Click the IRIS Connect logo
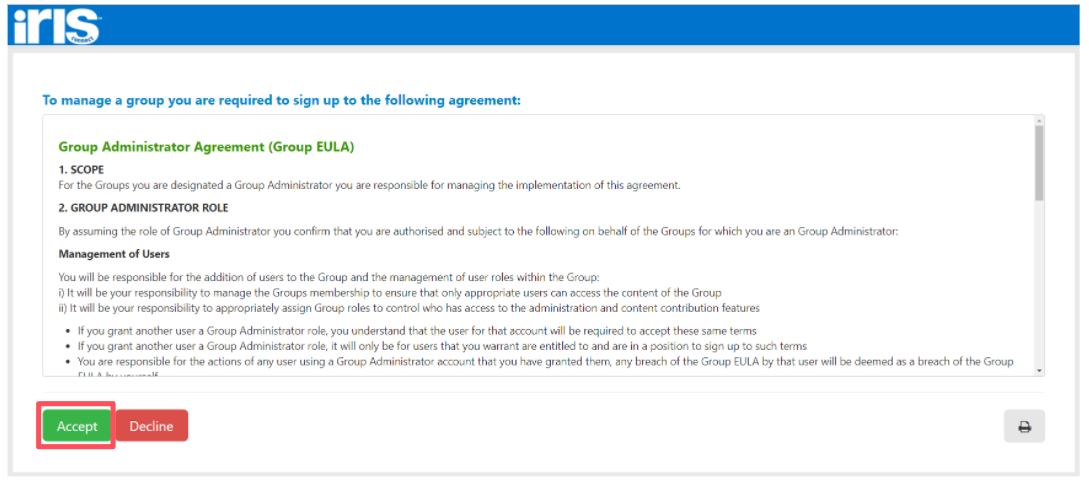This screenshot has height=484, width=1089. [56, 26]
